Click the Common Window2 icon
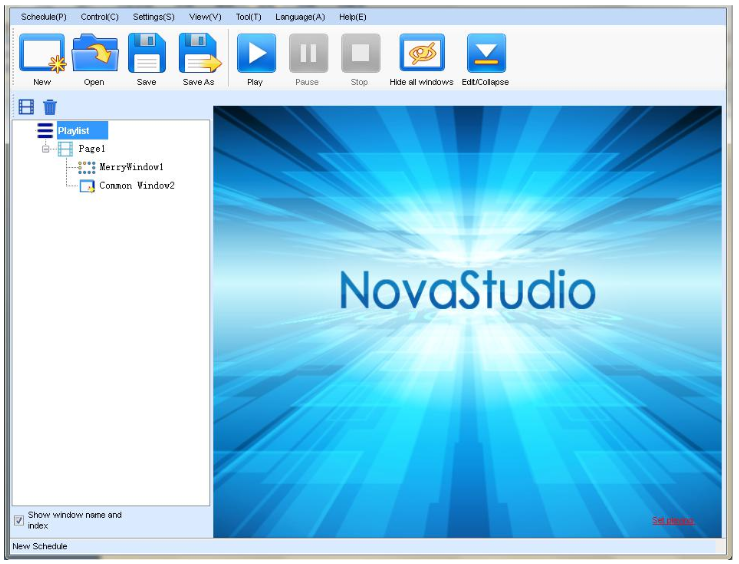The image size is (739, 564). pos(87,186)
